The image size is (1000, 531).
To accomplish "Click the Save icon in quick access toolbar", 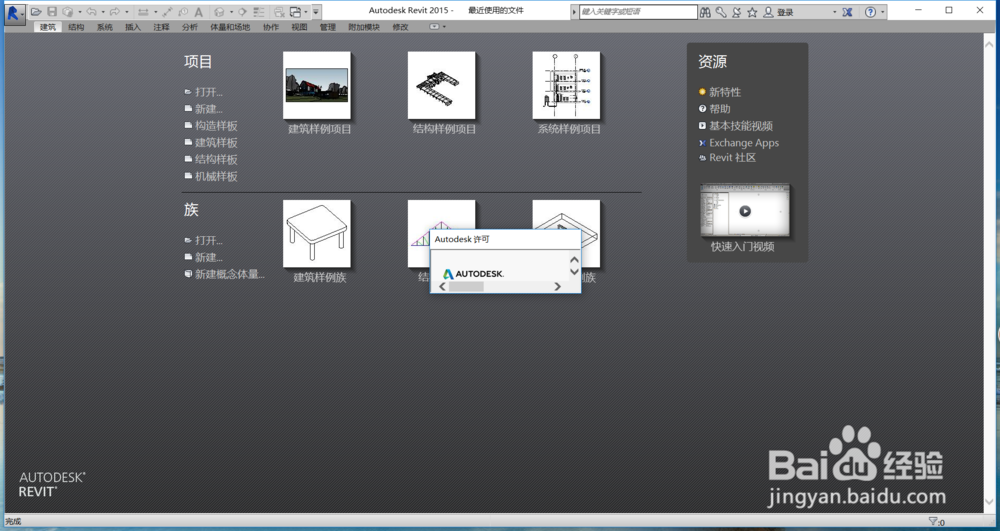I will click(52, 11).
